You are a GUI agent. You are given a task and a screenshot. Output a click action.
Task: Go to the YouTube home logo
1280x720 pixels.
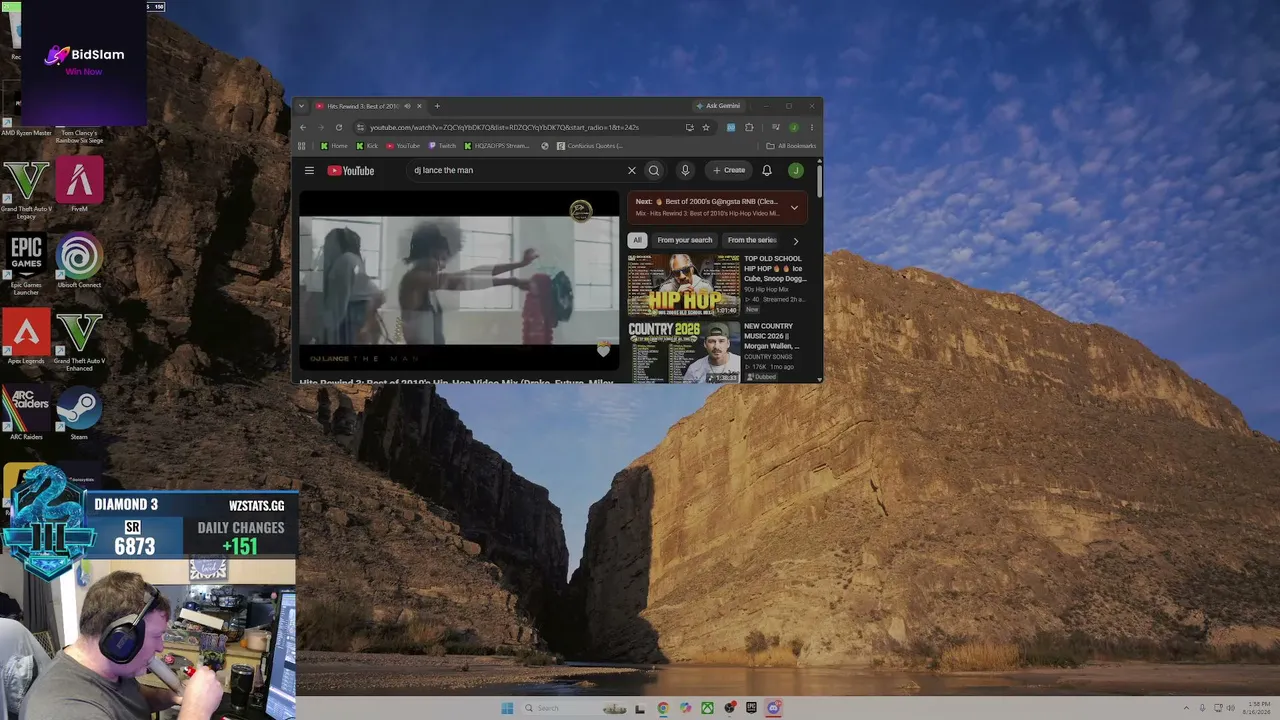pyautogui.click(x=351, y=171)
